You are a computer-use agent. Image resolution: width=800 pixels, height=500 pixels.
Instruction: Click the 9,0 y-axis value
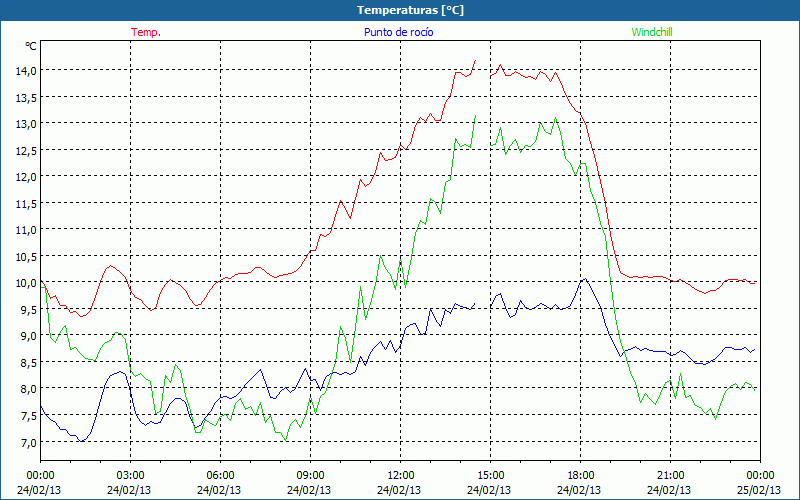tap(28, 336)
